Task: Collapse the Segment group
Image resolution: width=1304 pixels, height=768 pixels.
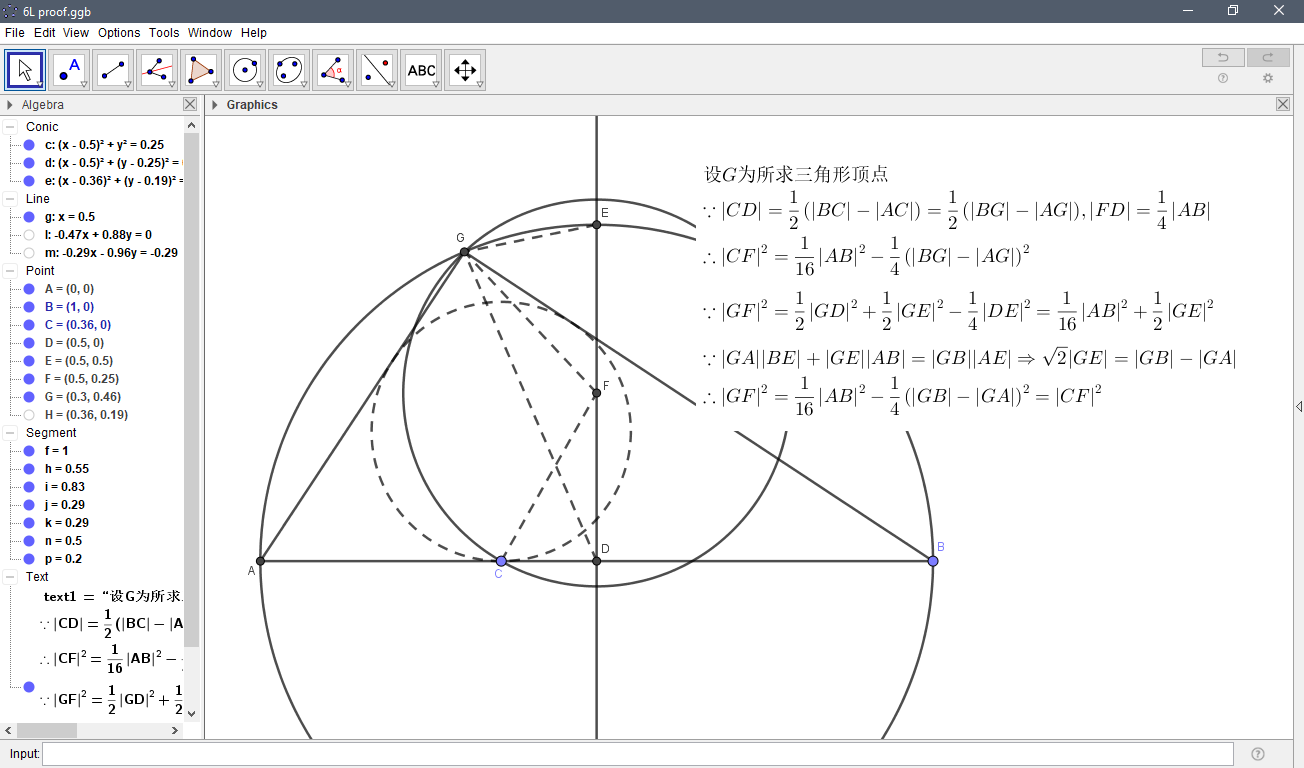Action: click(x=10, y=433)
